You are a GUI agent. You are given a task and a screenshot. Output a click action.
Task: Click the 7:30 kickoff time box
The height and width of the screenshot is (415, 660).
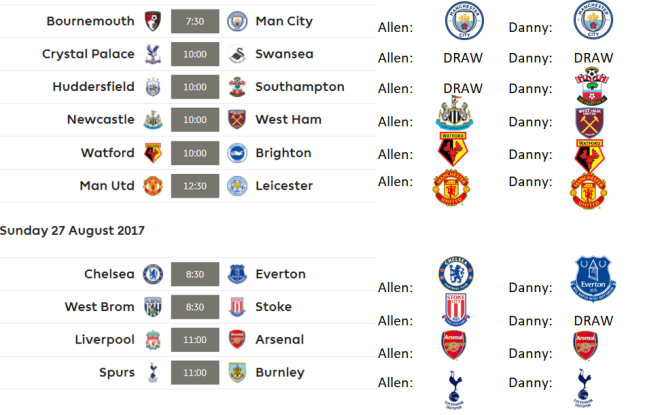click(x=194, y=21)
